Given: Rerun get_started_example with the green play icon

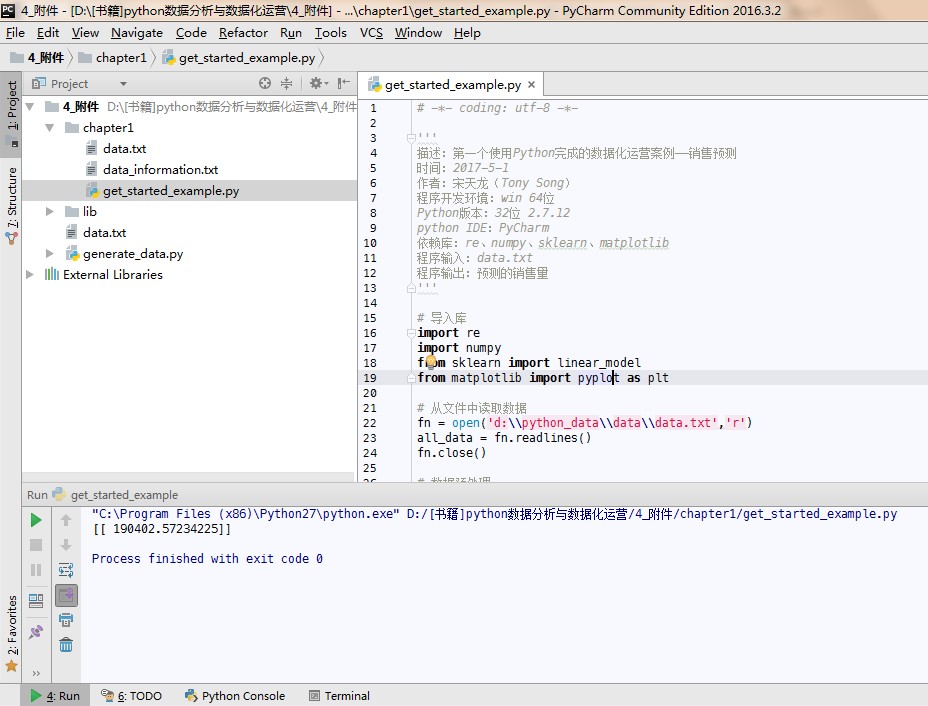Looking at the screenshot, I should (36, 520).
